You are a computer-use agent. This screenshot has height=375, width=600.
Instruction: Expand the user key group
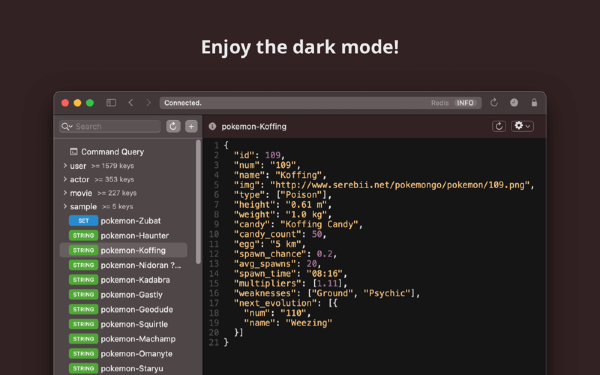tap(65, 166)
